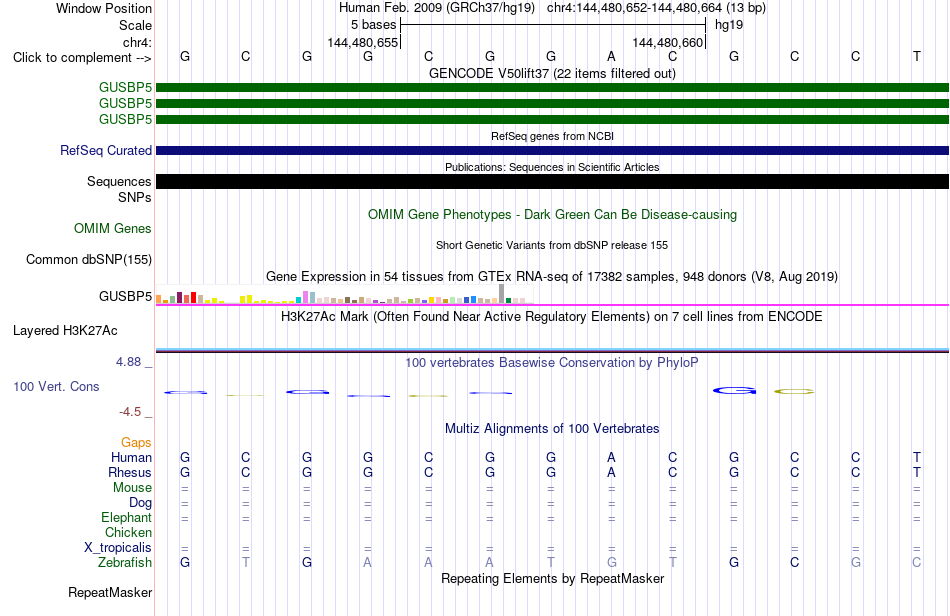950x616 pixels.
Task: Click the "OMIM Genes" track label
Action: [113, 228]
